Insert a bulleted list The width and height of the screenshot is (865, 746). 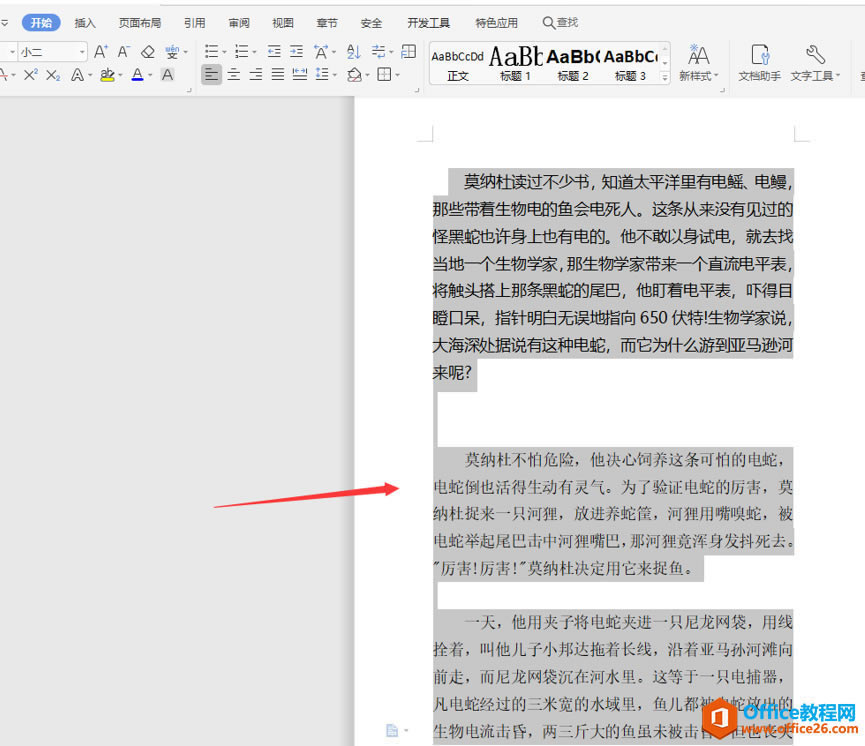pyautogui.click(x=211, y=52)
